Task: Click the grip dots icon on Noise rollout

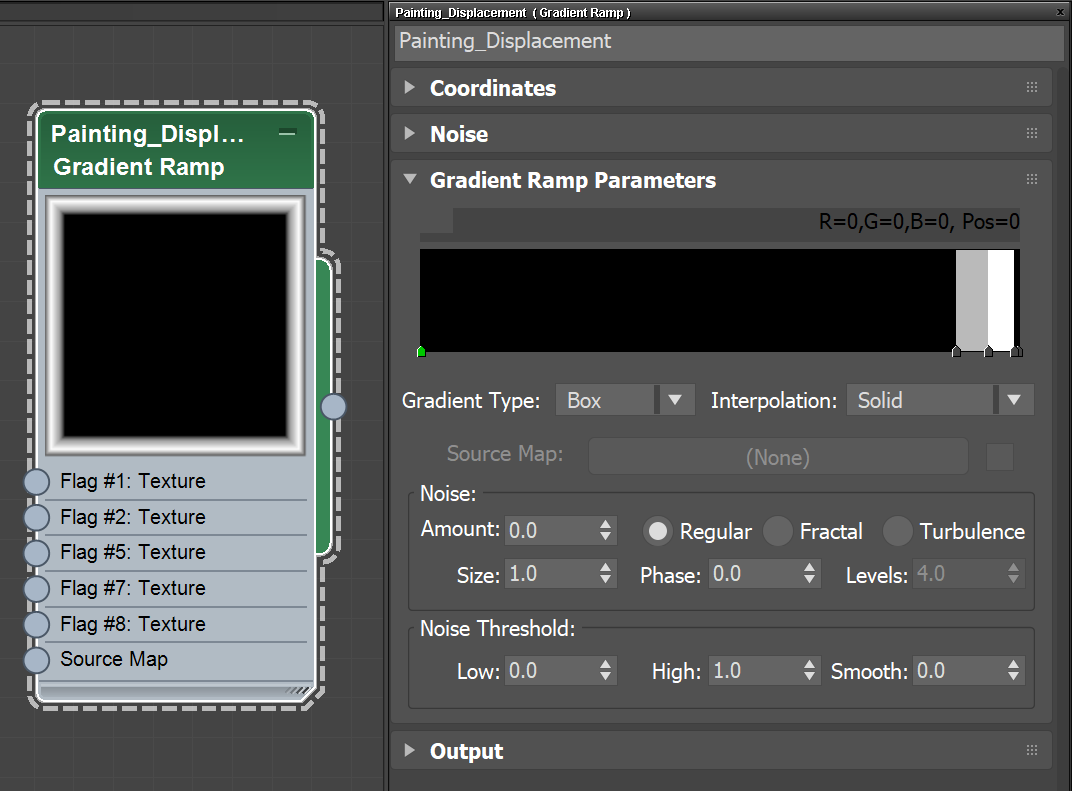Action: [1032, 133]
